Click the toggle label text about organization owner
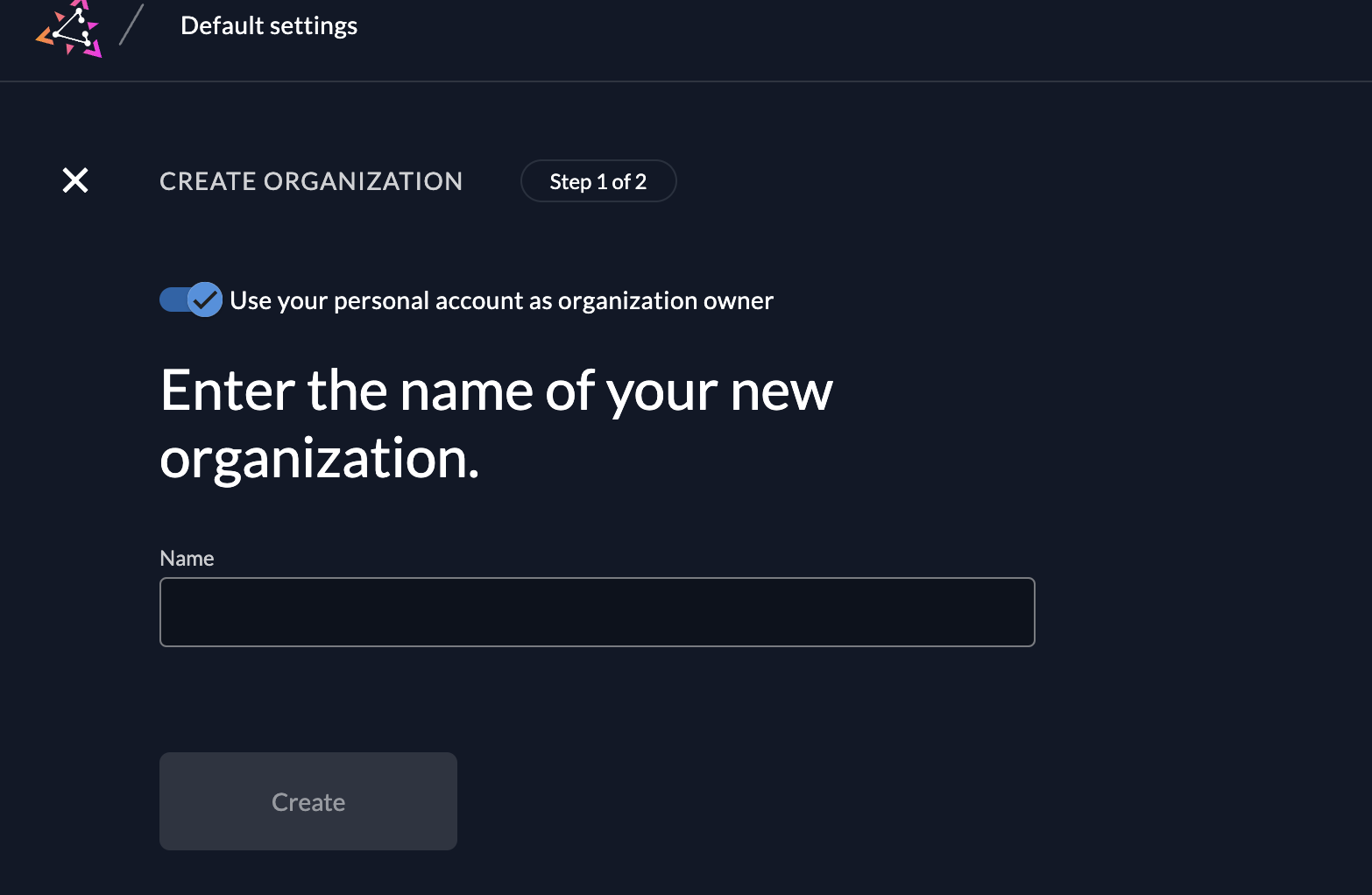This screenshot has width=1372, height=895. tap(500, 300)
